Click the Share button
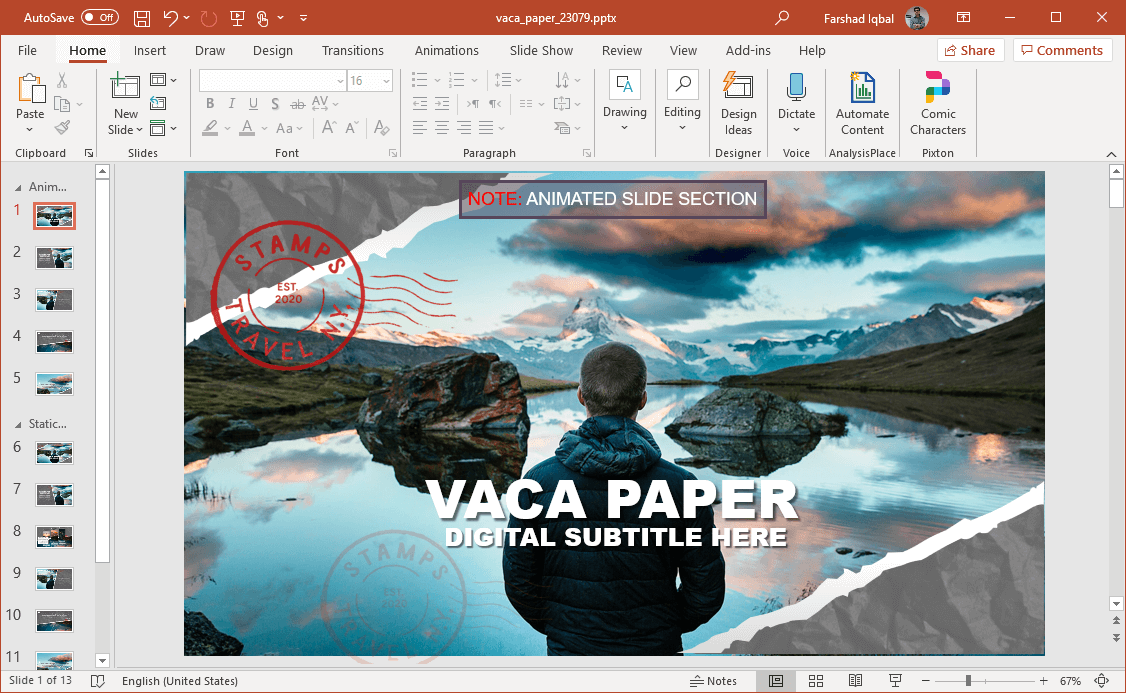 click(968, 51)
